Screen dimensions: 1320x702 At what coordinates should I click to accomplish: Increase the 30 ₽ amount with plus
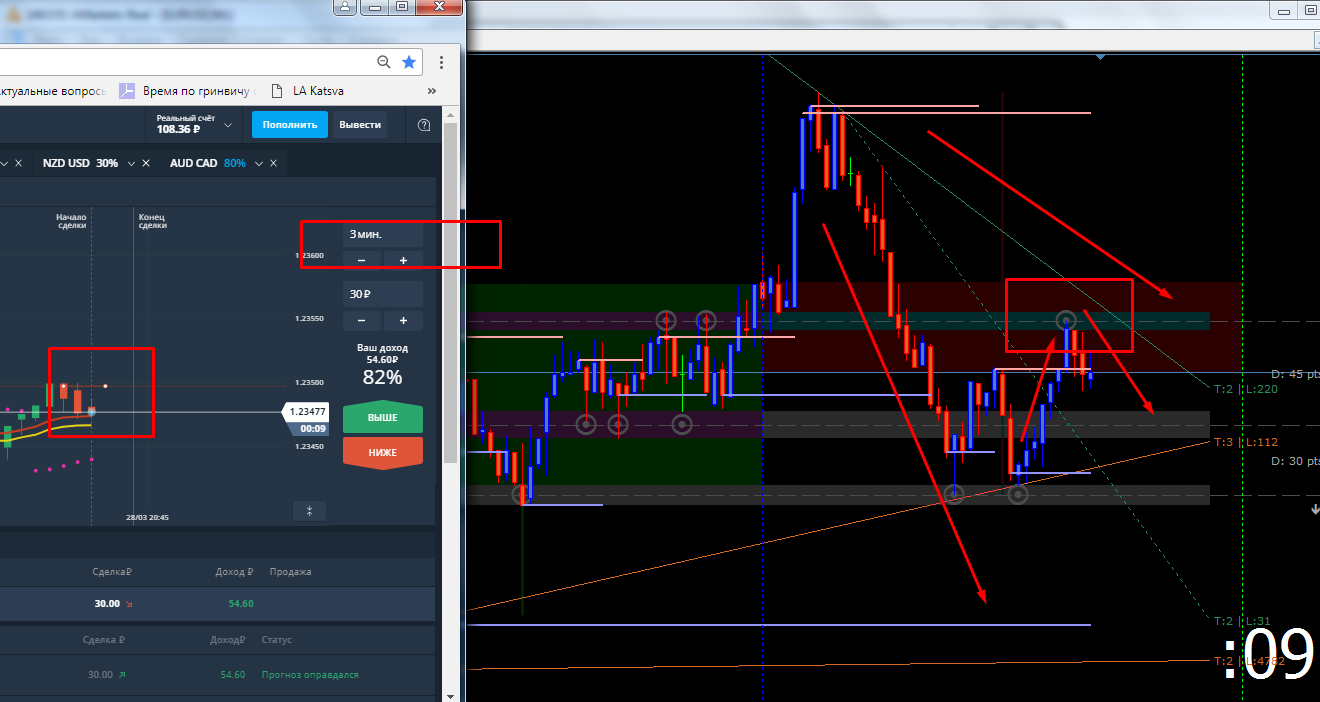click(x=404, y=320)
